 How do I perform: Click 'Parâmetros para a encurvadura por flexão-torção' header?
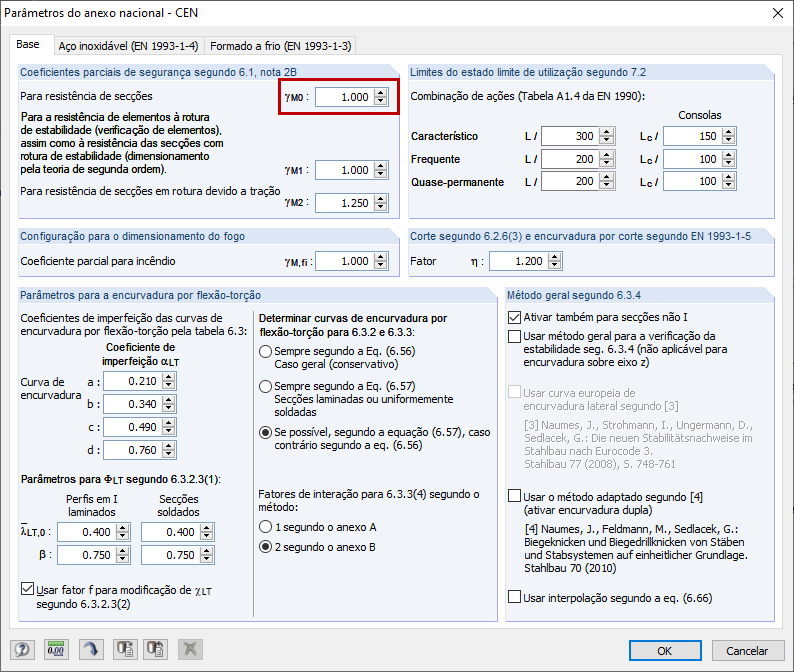(x=140, y=295)
